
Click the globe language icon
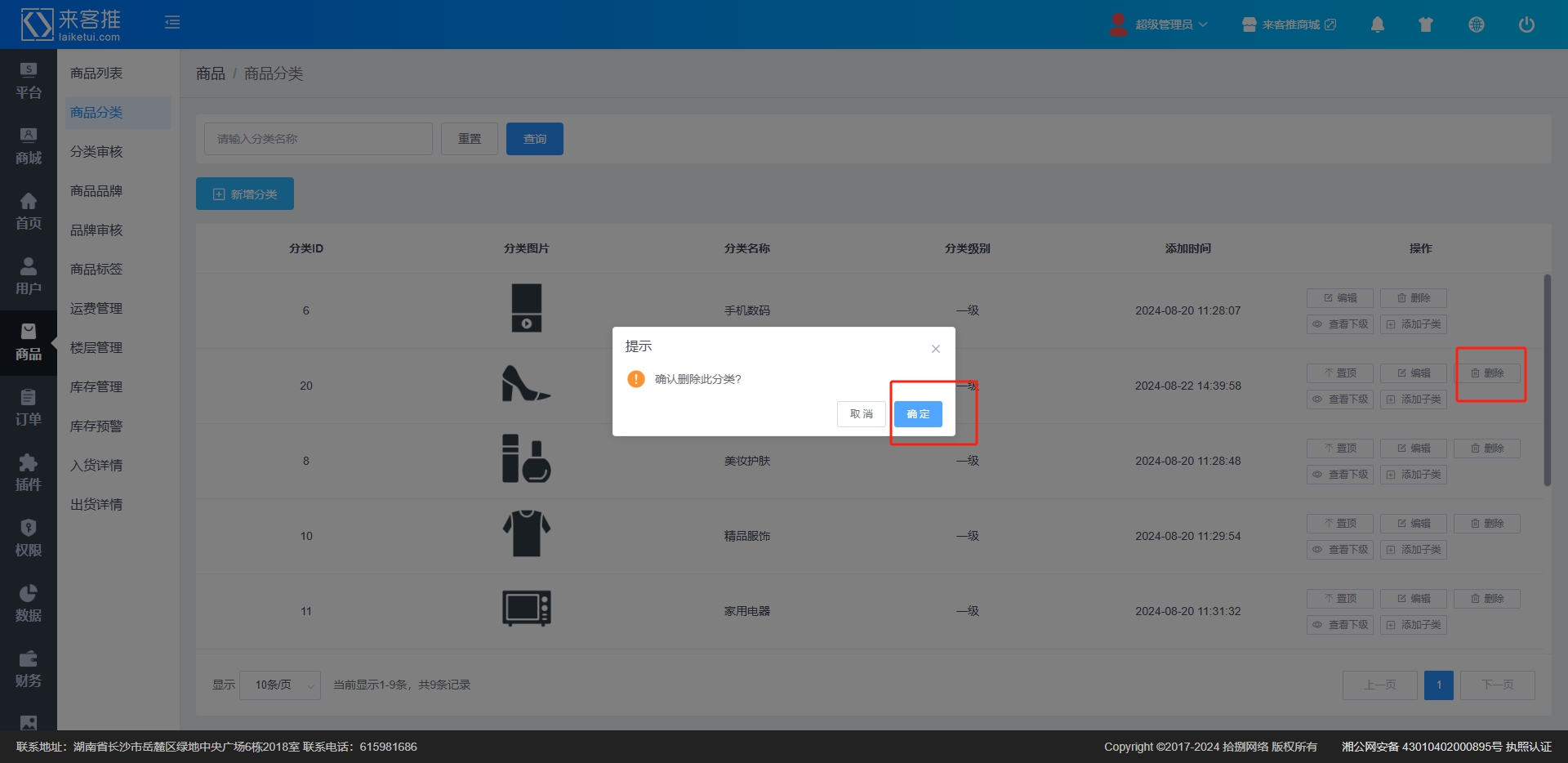(1476, 25)
